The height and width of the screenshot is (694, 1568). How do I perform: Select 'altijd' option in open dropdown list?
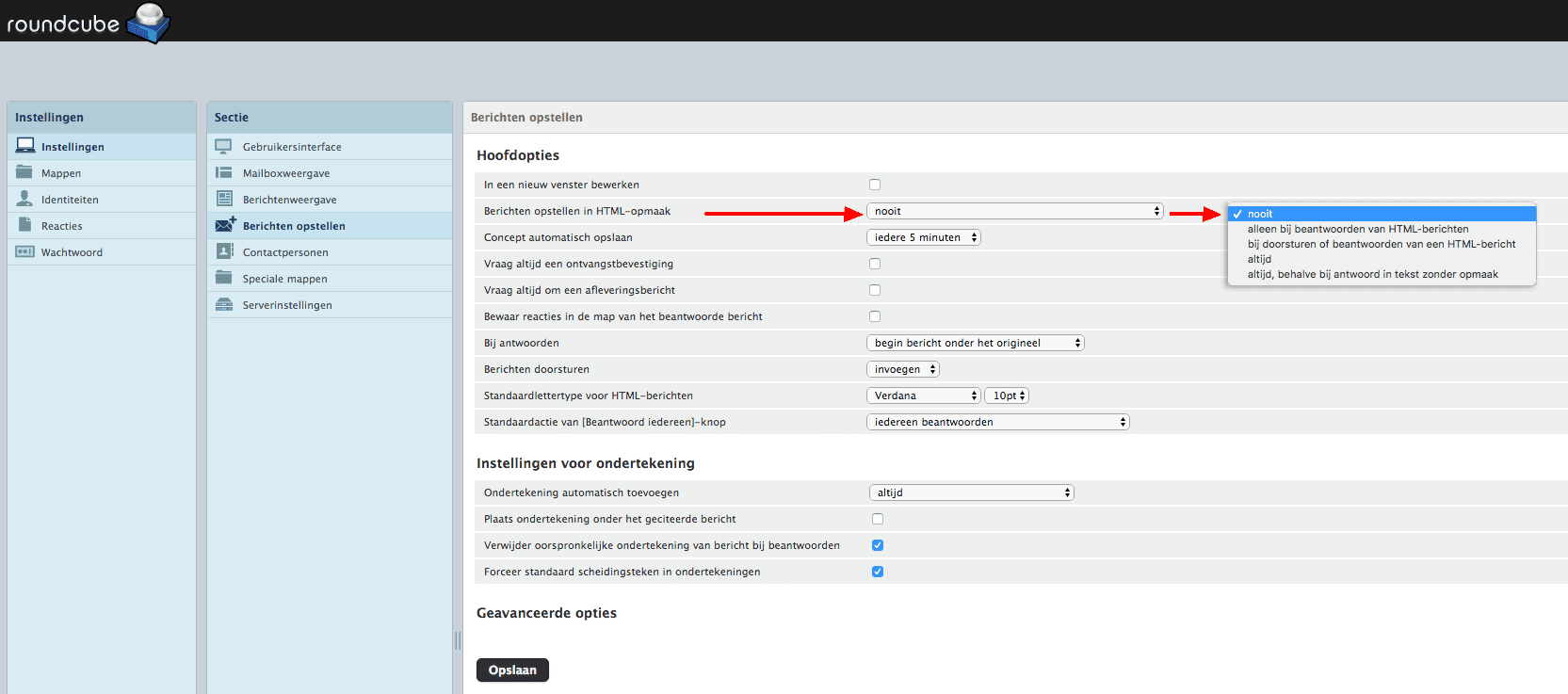click(1259, 259)
